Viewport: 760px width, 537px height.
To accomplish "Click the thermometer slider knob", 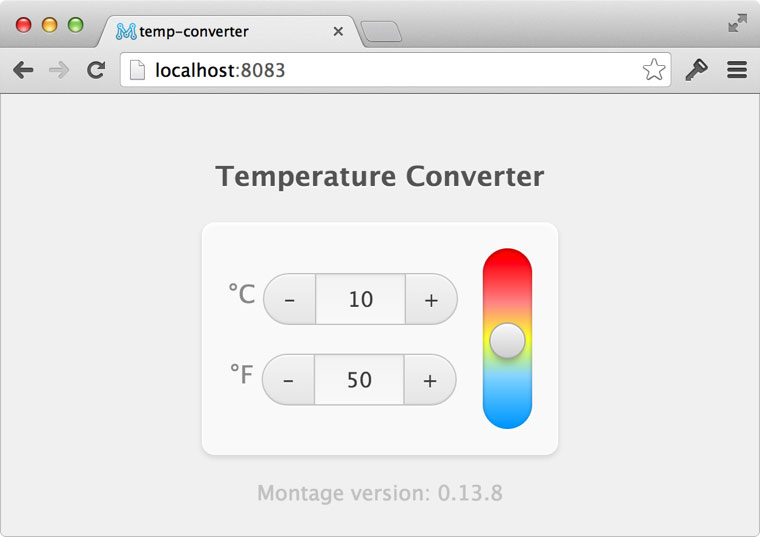I will 507,341.
